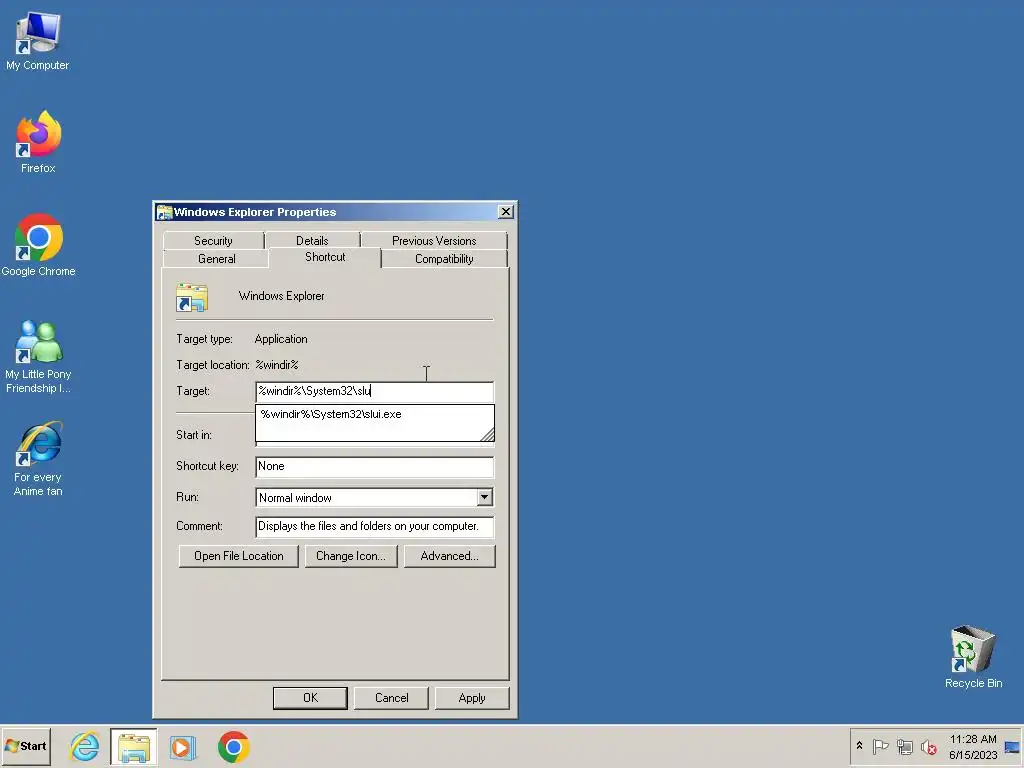Open the Previous Versions tab
The height and width of the screenshot is (768, 1024).
click(434, 240)
